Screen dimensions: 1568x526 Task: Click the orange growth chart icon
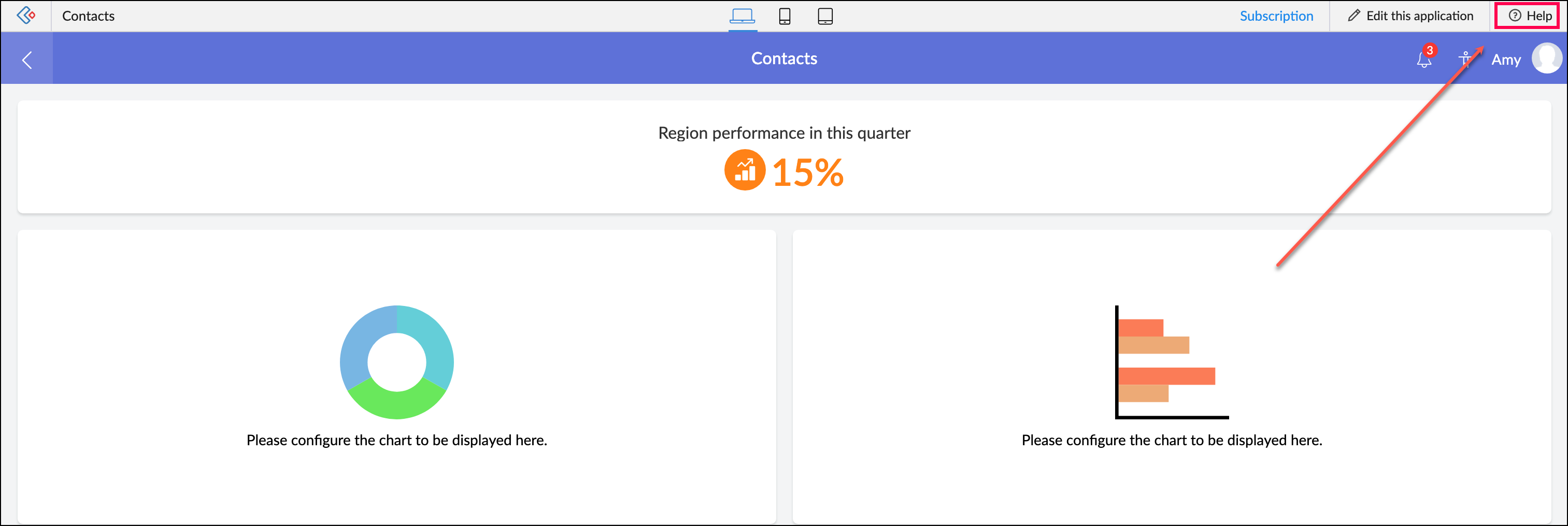[744, 170]
